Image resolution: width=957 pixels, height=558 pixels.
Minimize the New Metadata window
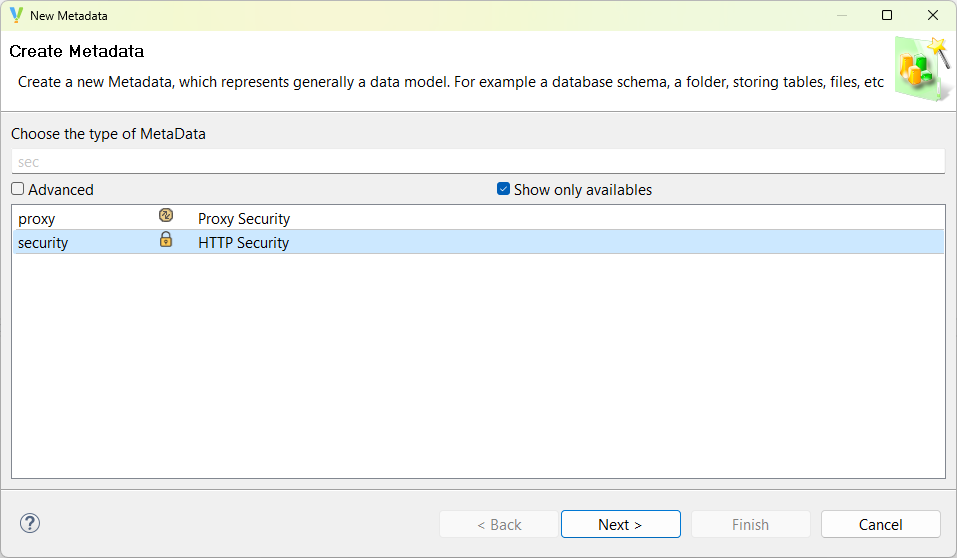pos(841,16)
